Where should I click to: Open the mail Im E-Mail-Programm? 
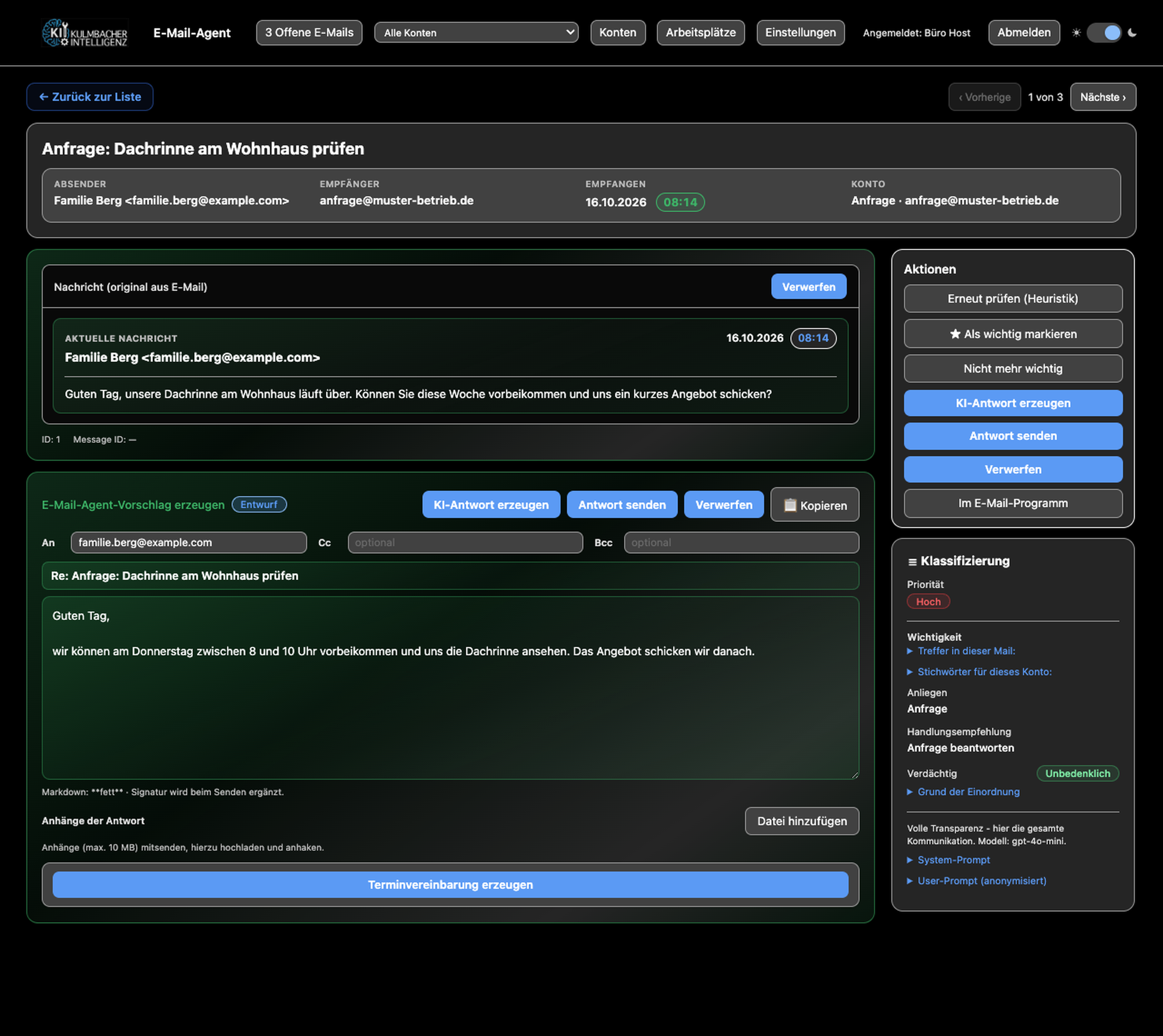1013,503
